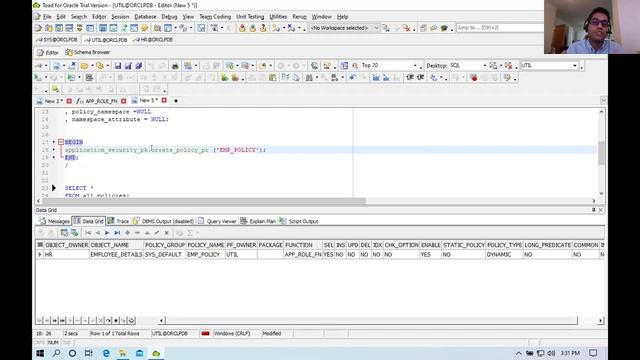Switch to HR@ORCLPDB connection tab

click(x=153, y=40)
